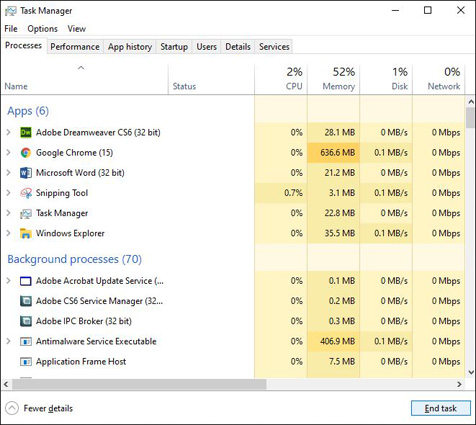Click Fewer details link

click(x=48, y=408)
